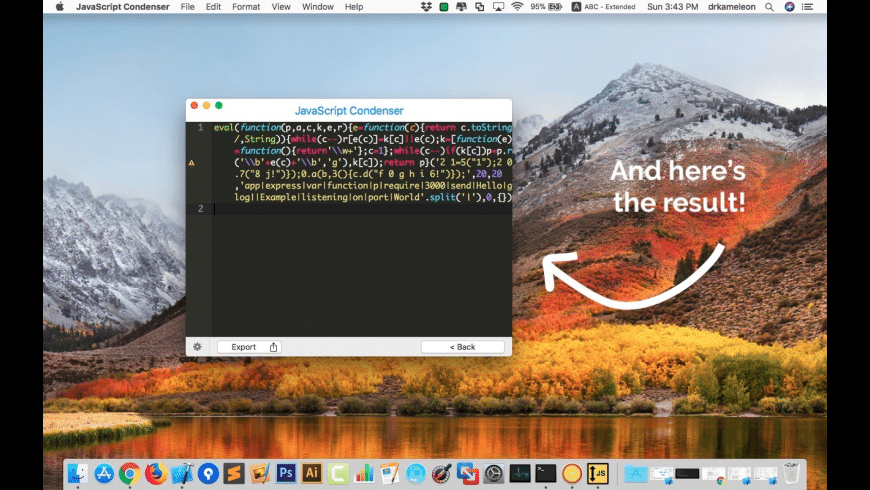Click the Siri icon in the menu bar

(789, 7)
